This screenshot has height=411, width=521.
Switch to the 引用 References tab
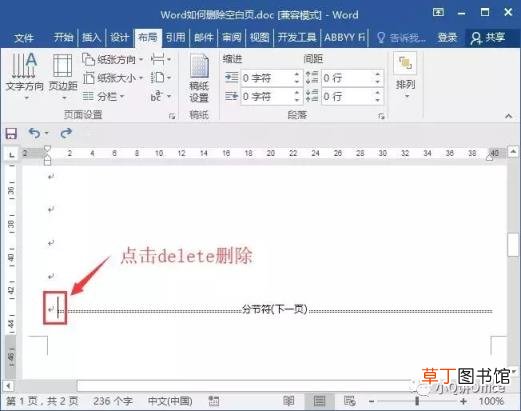click(x=176, y=37)
